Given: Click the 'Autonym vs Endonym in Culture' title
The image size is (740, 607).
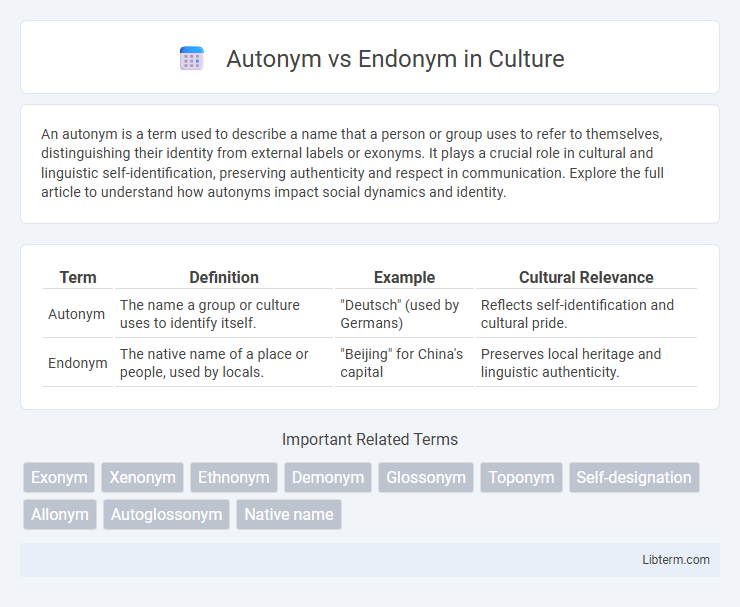Looking at the screenshot, I should coord(395,59).
